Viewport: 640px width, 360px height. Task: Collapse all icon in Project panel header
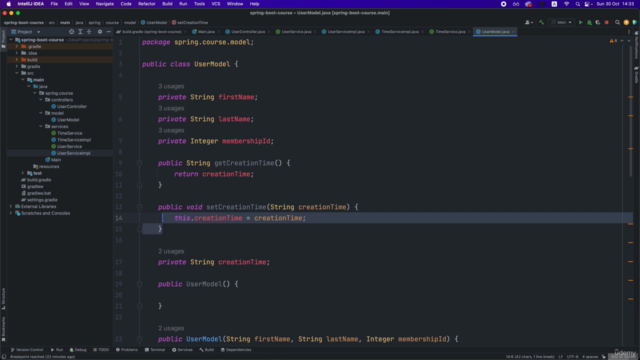89,31
